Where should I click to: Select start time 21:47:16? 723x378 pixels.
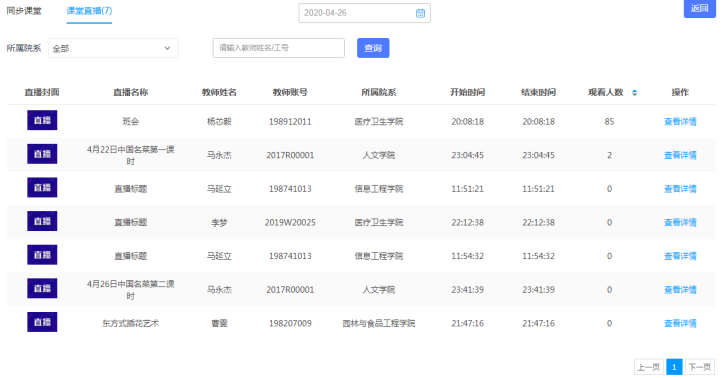coord(468,324)
